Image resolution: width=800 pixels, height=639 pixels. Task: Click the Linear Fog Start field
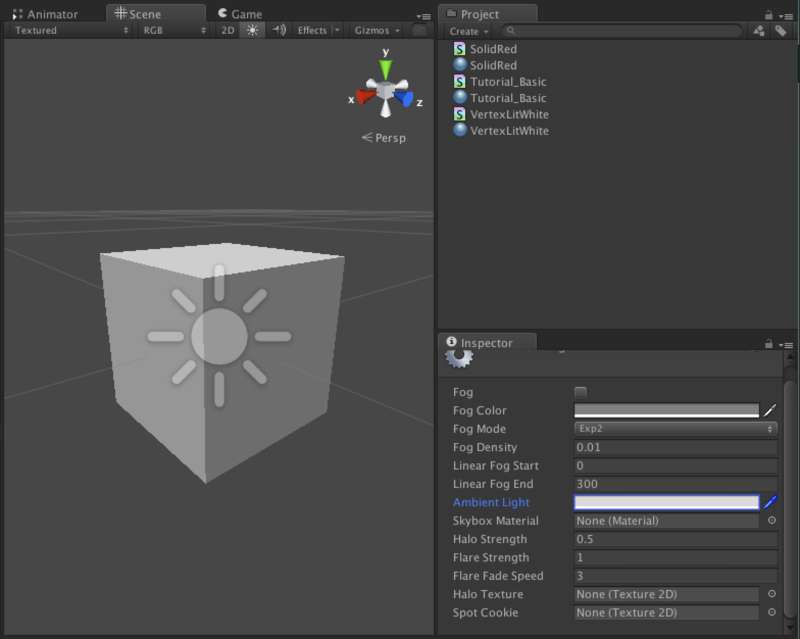pos(676,465)
